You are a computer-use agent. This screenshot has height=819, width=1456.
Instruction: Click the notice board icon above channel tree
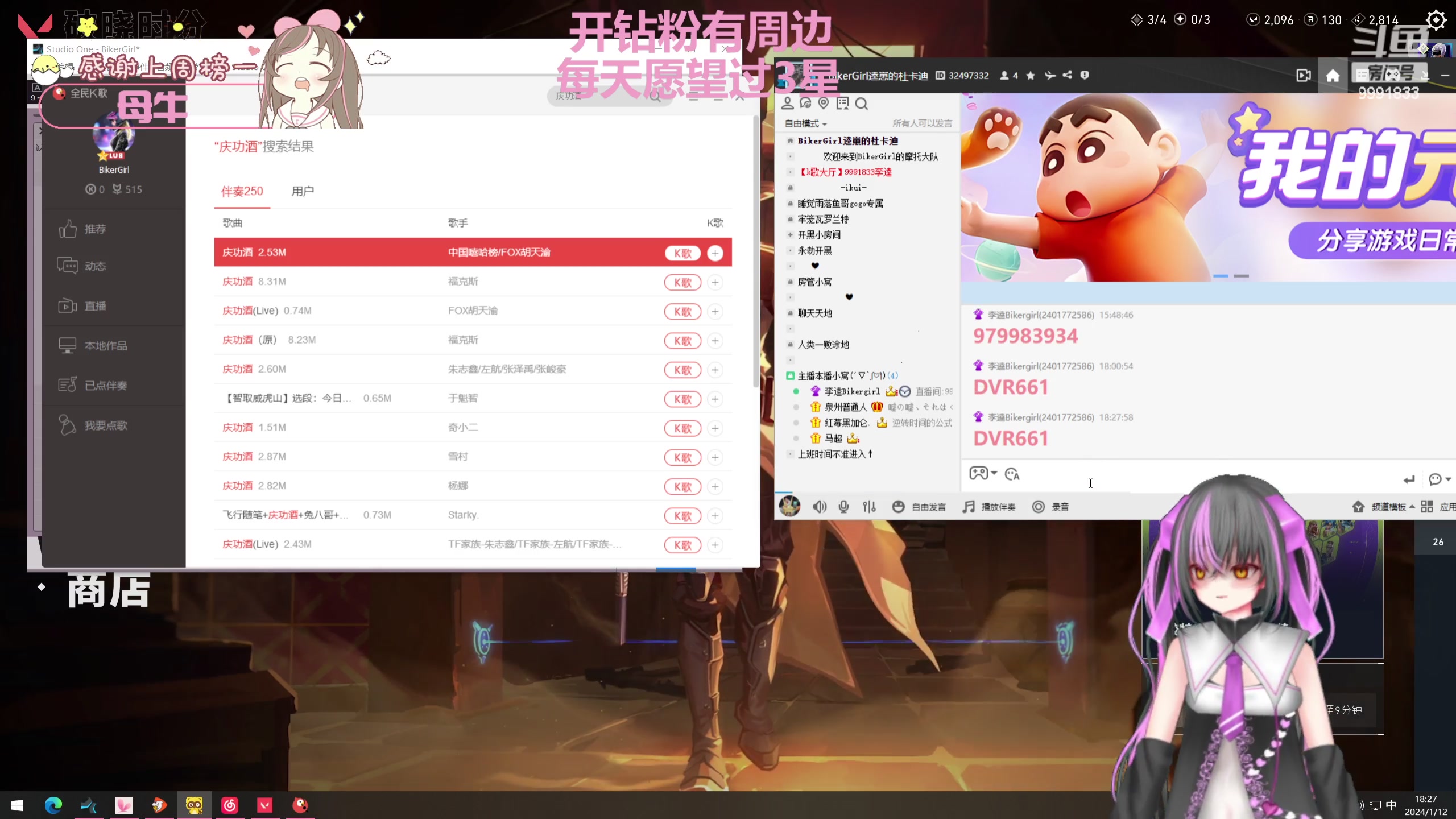842,103
